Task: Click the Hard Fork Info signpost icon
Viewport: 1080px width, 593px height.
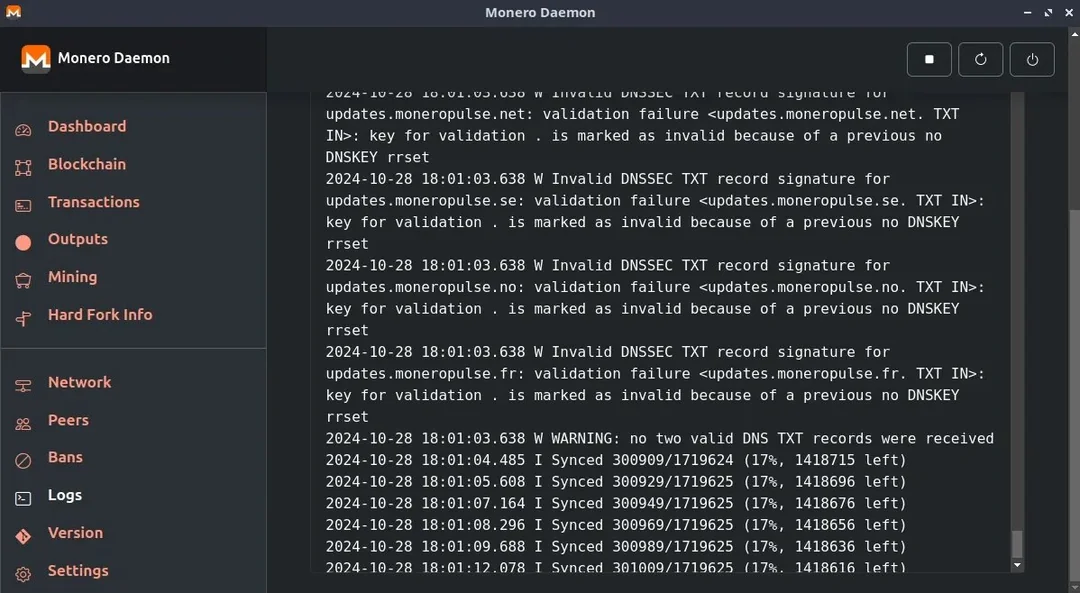Action: 23,318
